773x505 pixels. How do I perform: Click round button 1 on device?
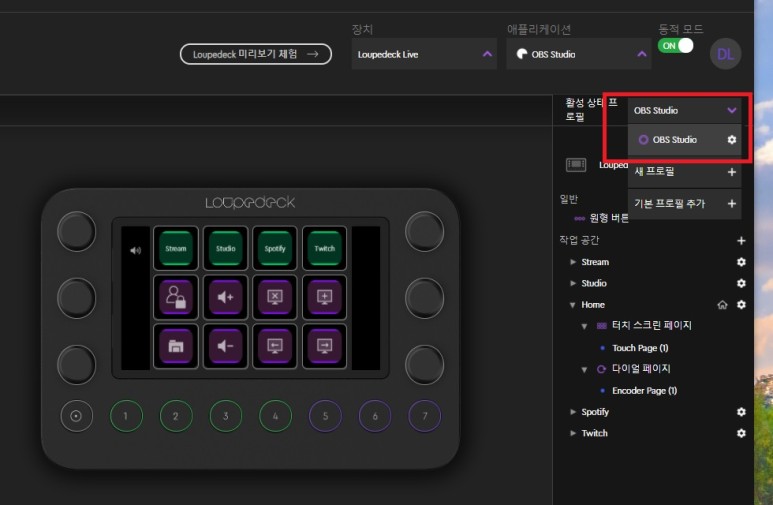(126, 416)
